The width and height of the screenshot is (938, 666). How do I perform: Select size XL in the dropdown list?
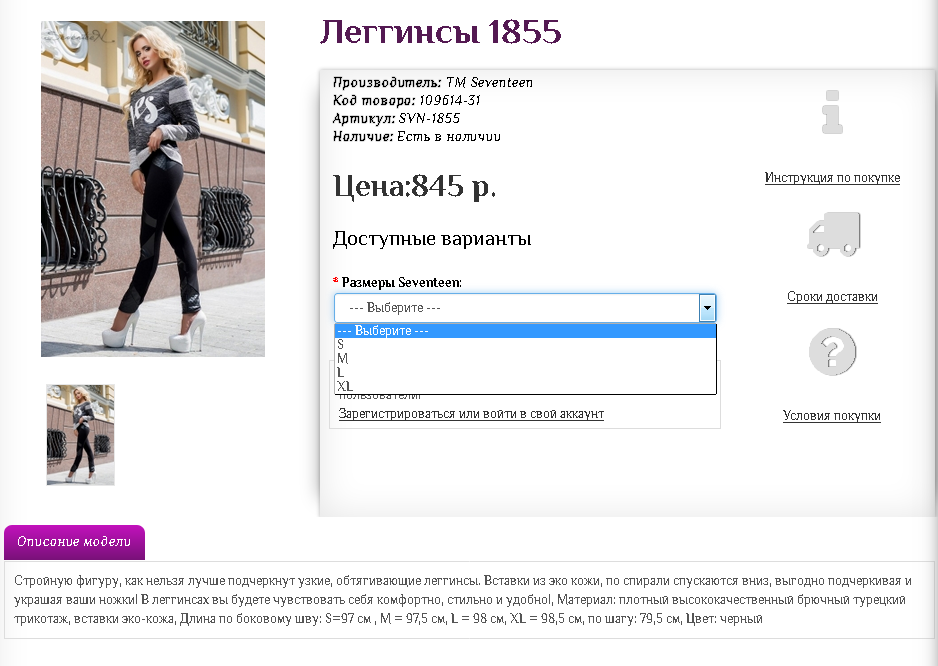point(525,386)
